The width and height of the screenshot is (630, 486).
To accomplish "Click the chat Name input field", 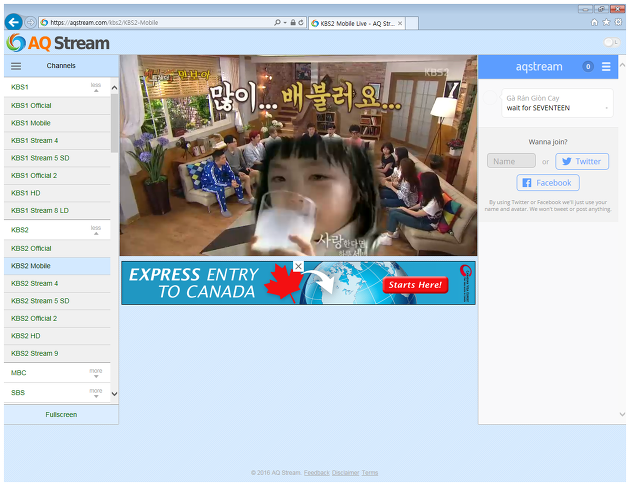I will point(511,161).
